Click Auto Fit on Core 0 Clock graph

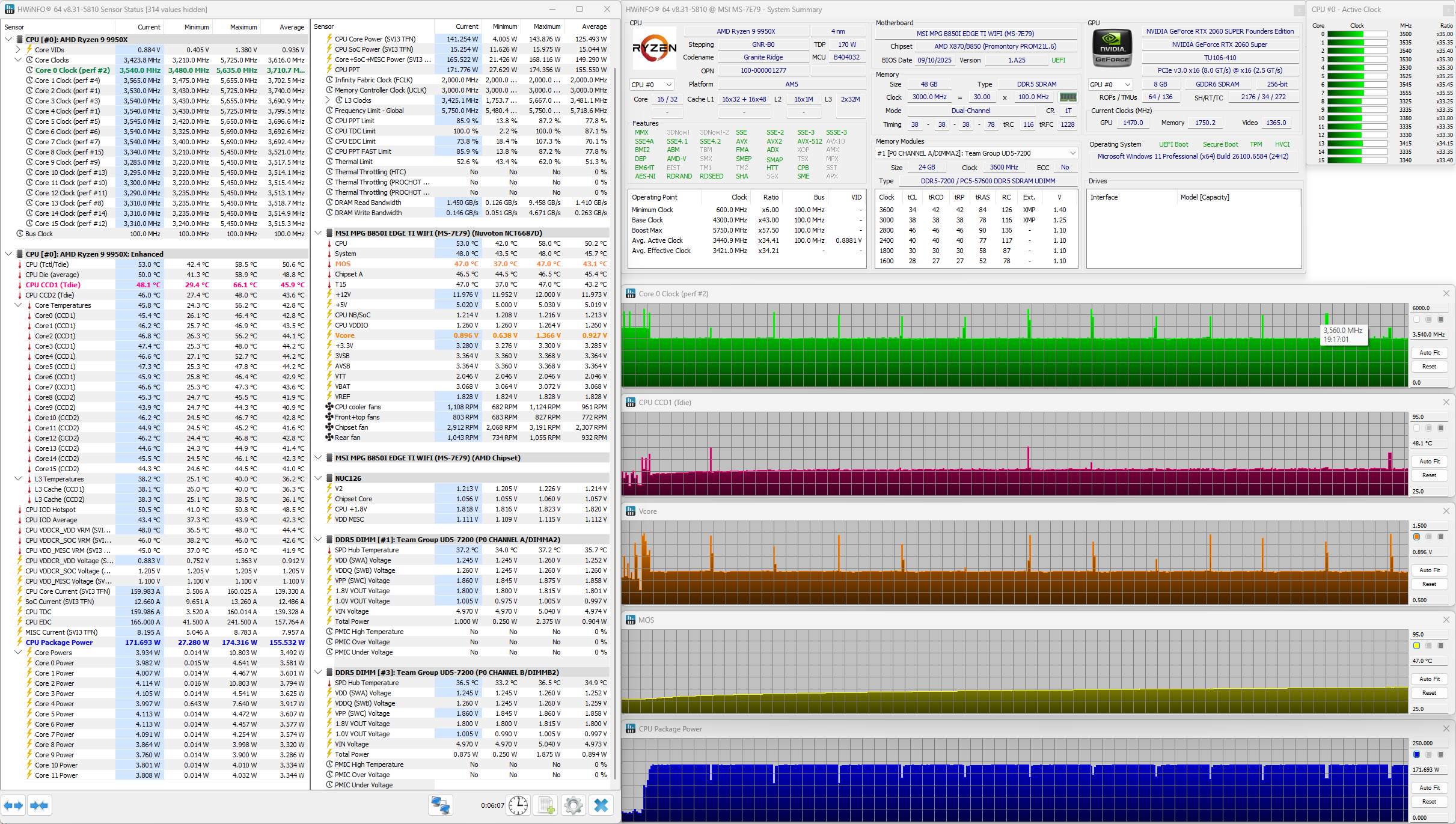(x=1429, y=353)
